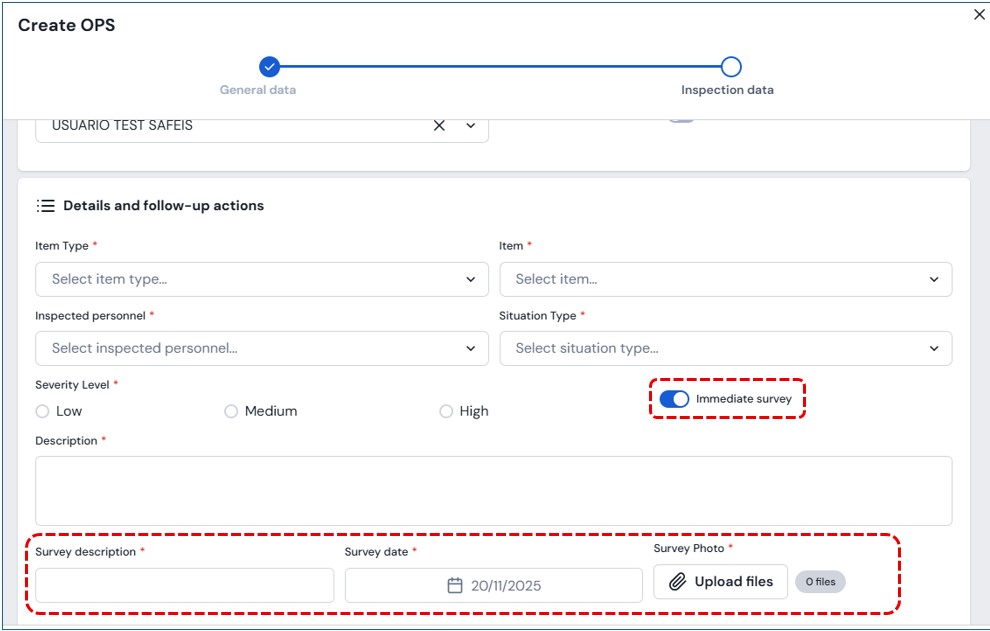This screenshot has width=990, height=631.
Task: Select Low severity level
Action: tap(42, 411)
